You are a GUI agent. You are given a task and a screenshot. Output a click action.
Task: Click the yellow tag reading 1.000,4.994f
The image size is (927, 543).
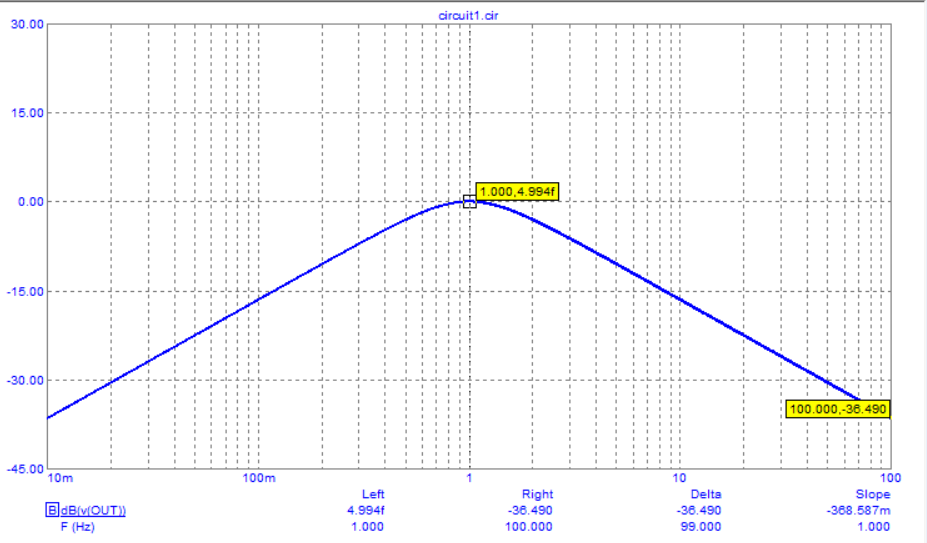pyautogui.click(x=517, y=192)
